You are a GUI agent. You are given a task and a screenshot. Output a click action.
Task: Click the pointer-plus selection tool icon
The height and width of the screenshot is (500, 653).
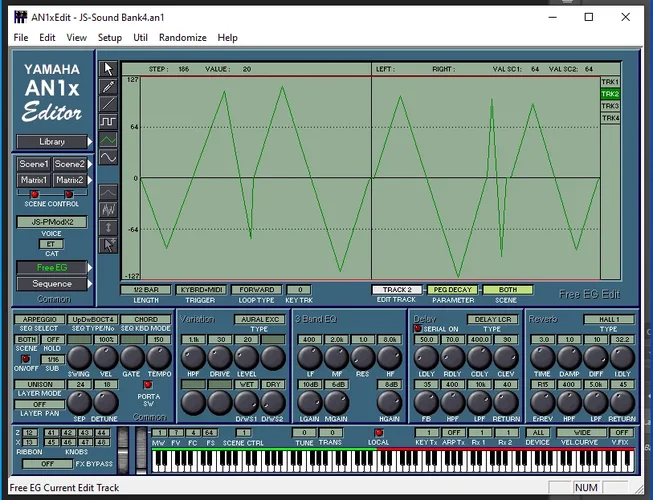tap(108, 246)
